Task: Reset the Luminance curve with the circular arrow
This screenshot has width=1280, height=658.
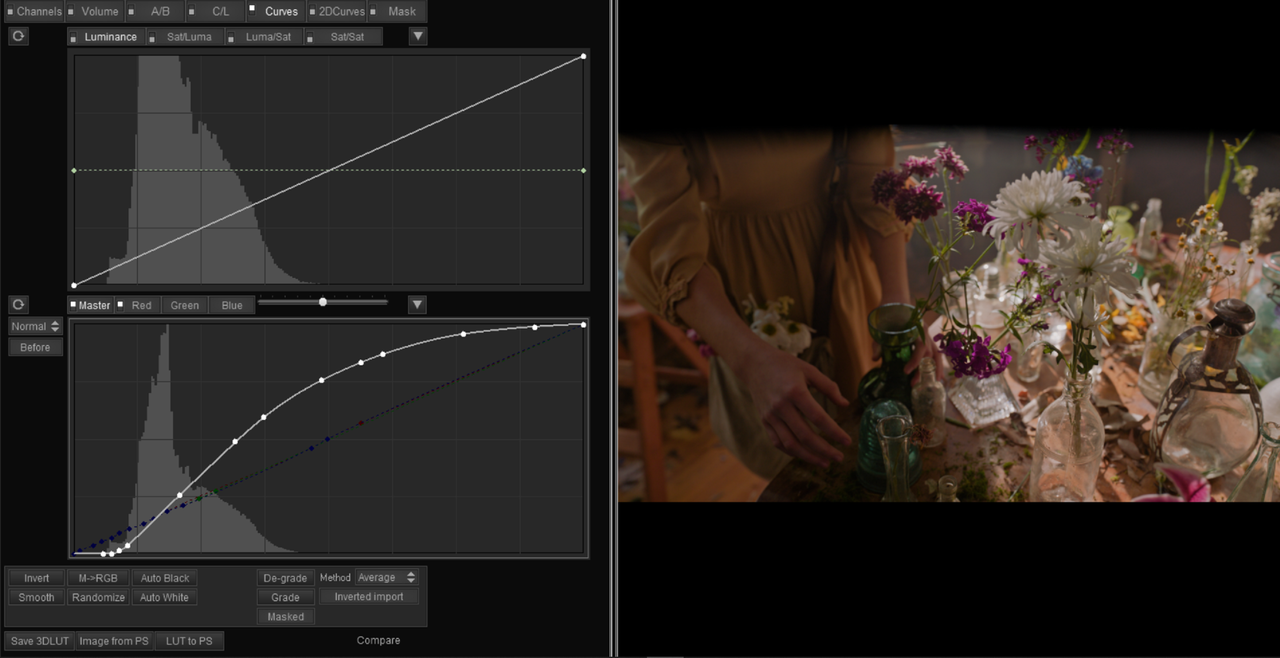Action: (x=18, y=36)
